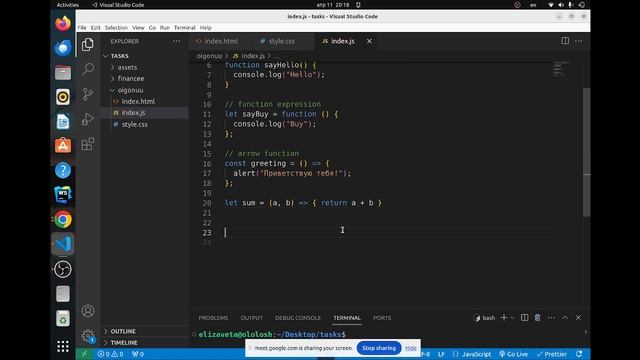Close the terminal panel
This screenshot has height=360, width=640.
point(578,318)
